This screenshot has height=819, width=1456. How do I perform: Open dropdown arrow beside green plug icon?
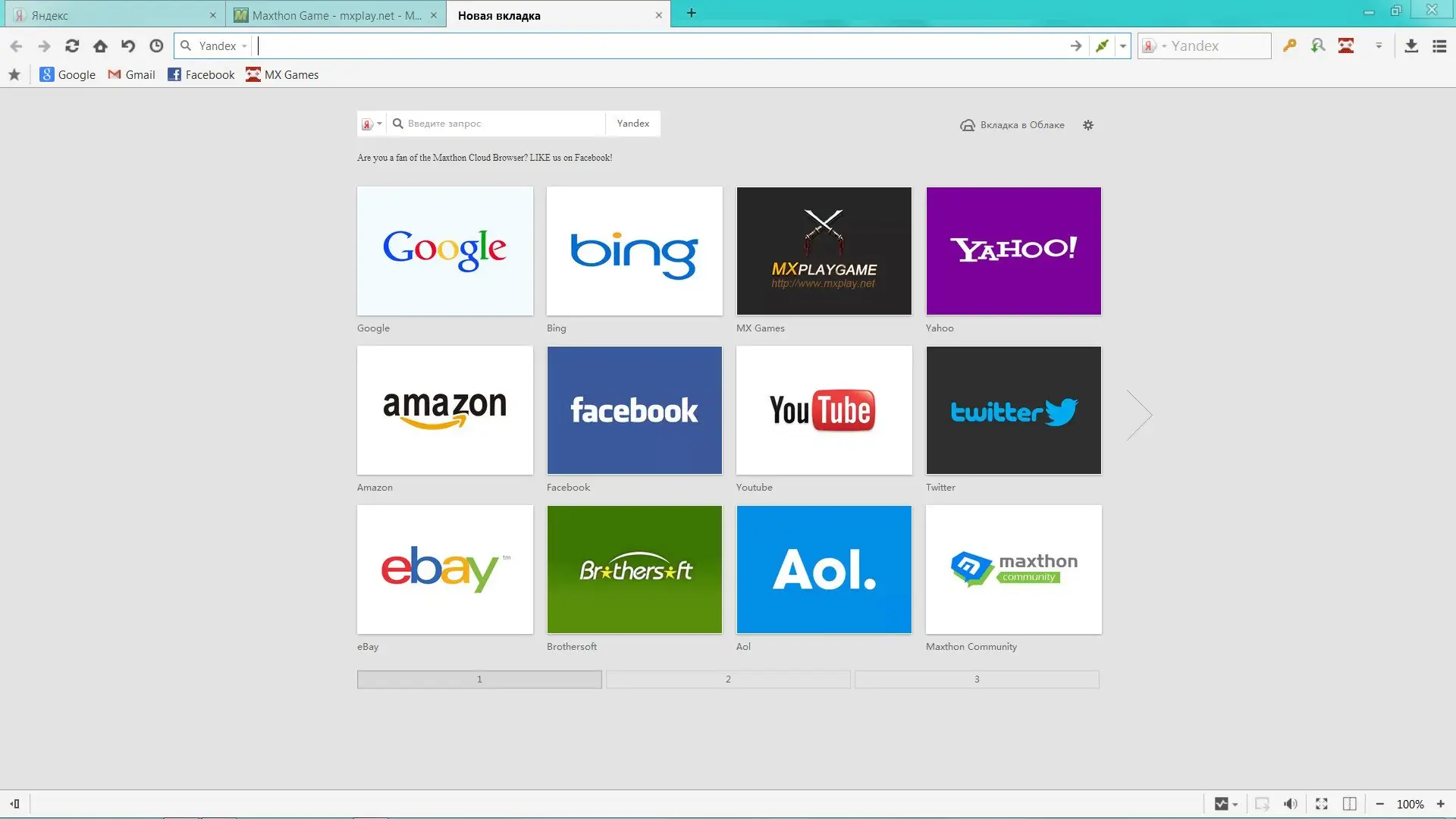1123,46
